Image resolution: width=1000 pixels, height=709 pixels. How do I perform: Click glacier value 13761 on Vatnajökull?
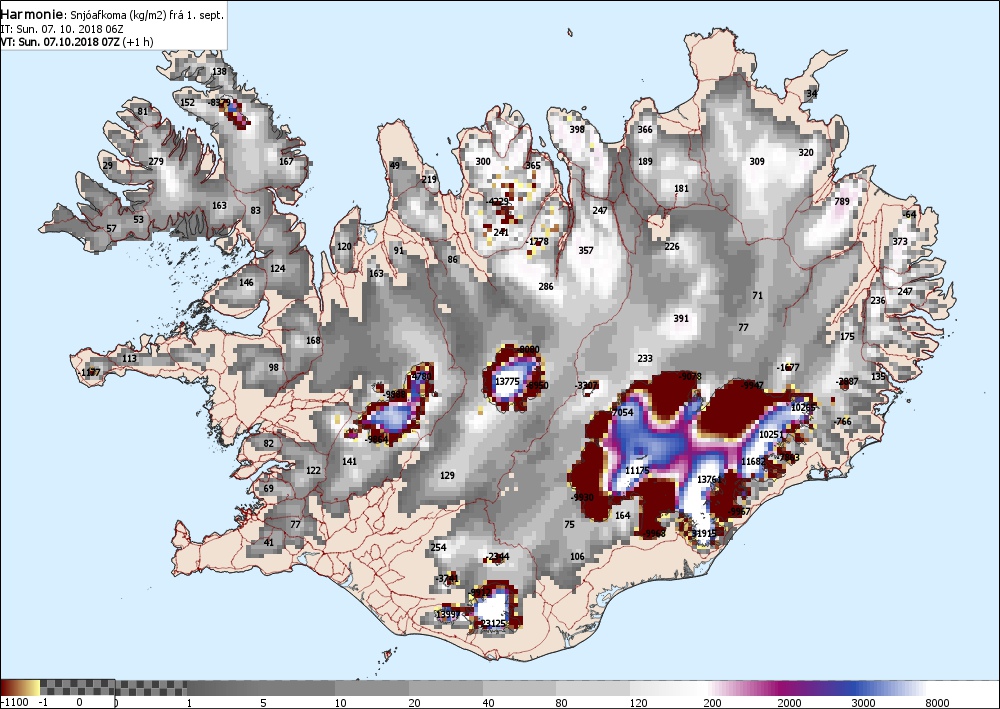709,479
